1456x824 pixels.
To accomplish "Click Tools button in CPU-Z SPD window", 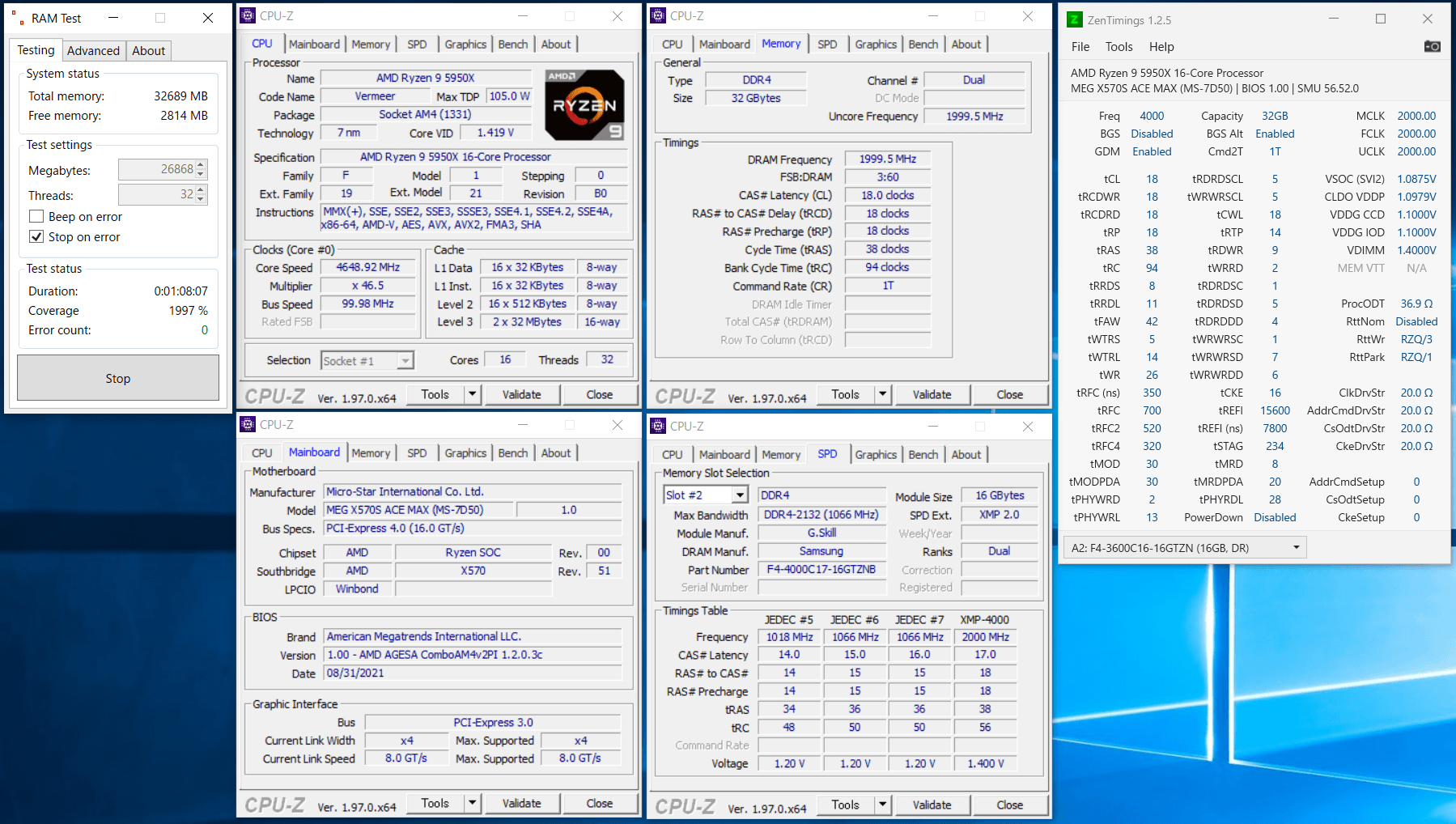I will click(x=845, y=805).
